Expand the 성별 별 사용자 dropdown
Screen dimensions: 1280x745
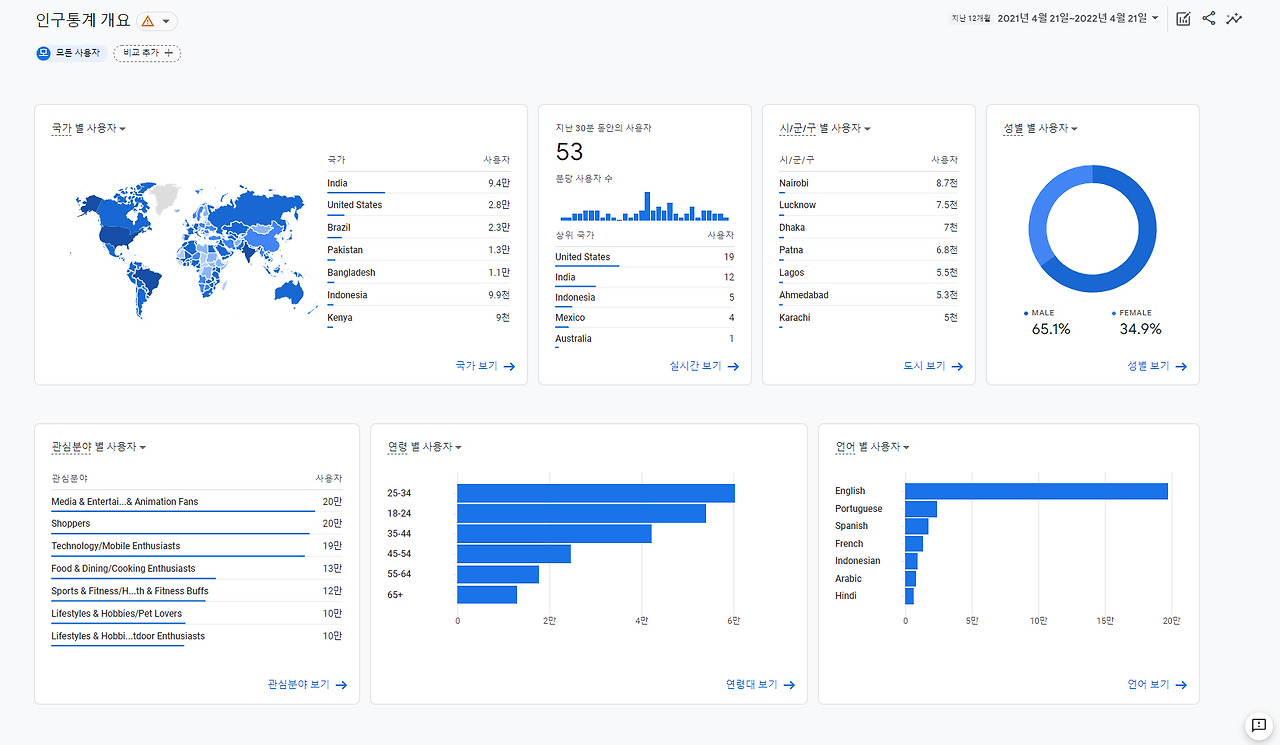tap(1040, 128)
